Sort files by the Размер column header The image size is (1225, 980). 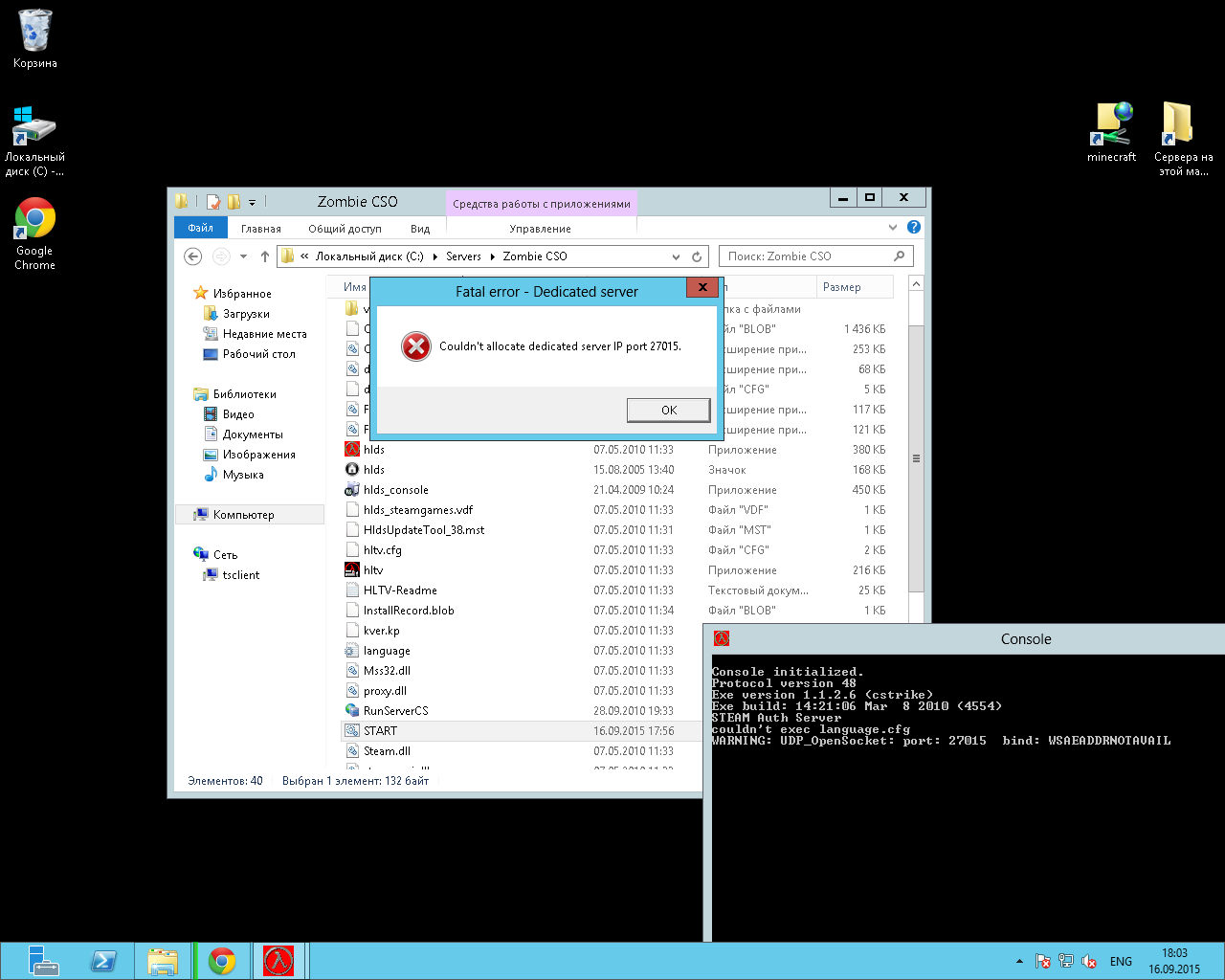pyautogui.click(x=854, y=287)
